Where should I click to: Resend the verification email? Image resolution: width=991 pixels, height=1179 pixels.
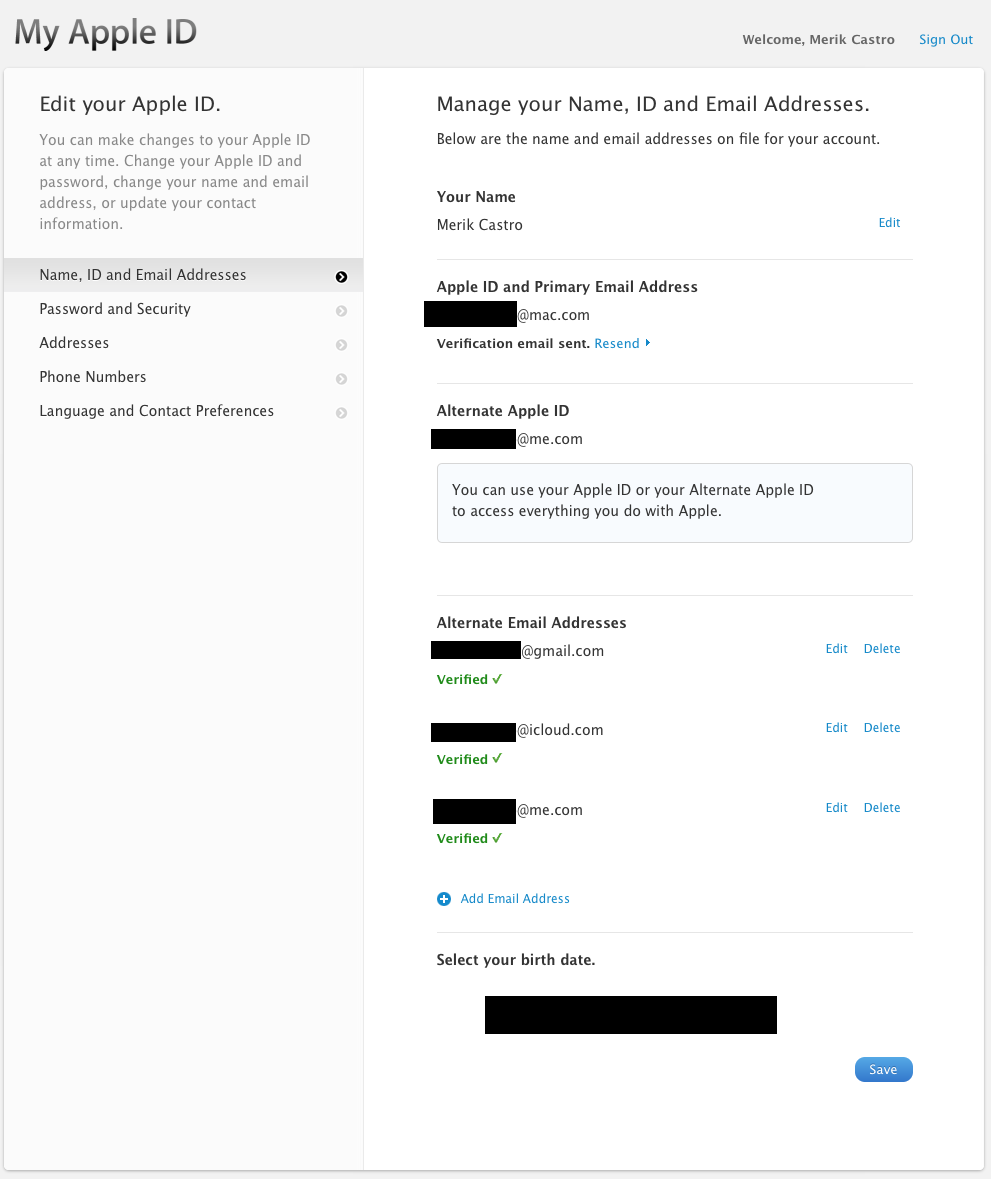[x=617, y=344]
